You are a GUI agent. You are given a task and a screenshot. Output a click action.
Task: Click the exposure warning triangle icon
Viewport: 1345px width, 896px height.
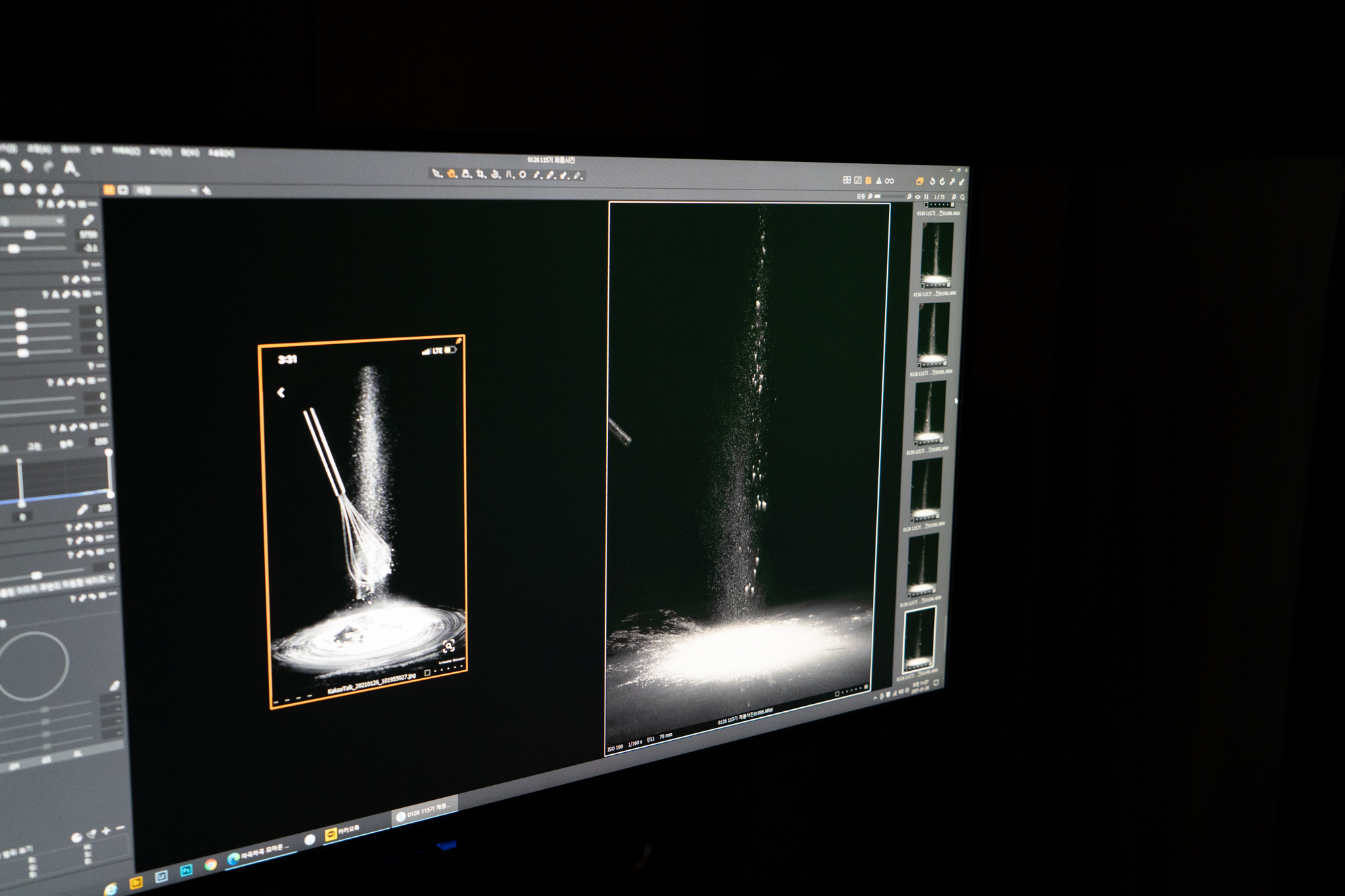[x=879, y=181]
